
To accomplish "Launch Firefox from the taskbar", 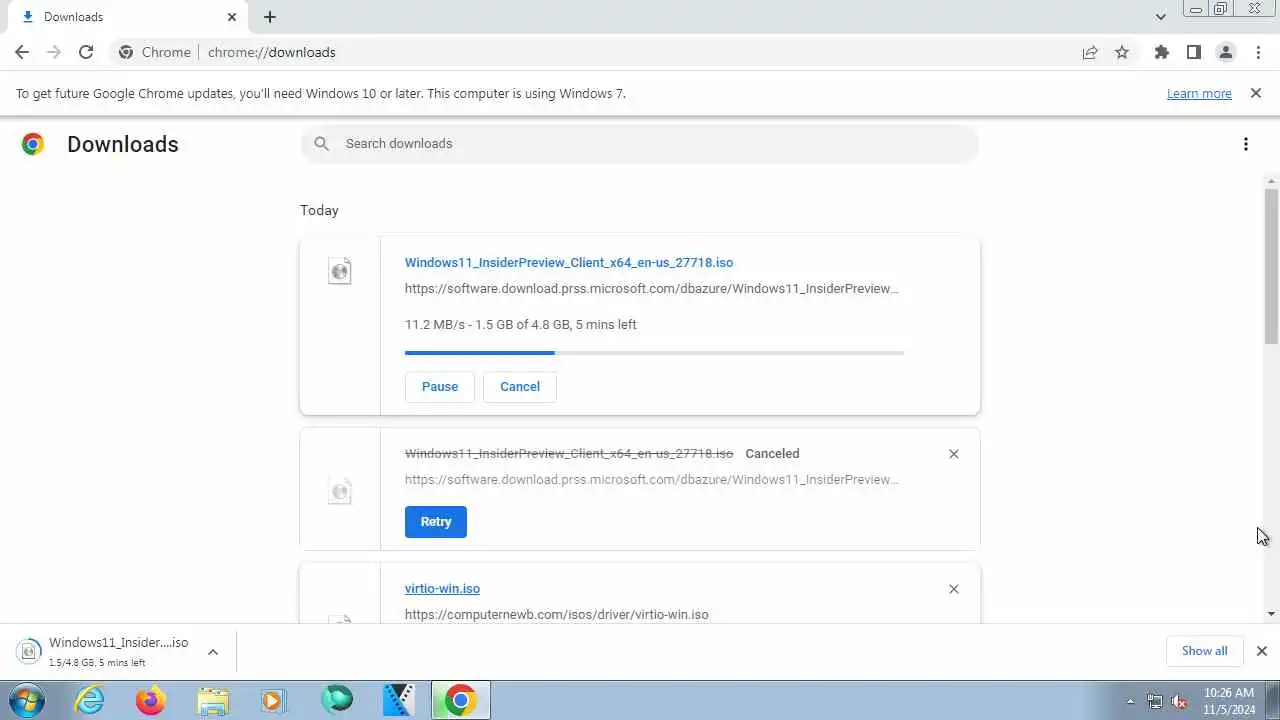I will (x=151, y=700).
